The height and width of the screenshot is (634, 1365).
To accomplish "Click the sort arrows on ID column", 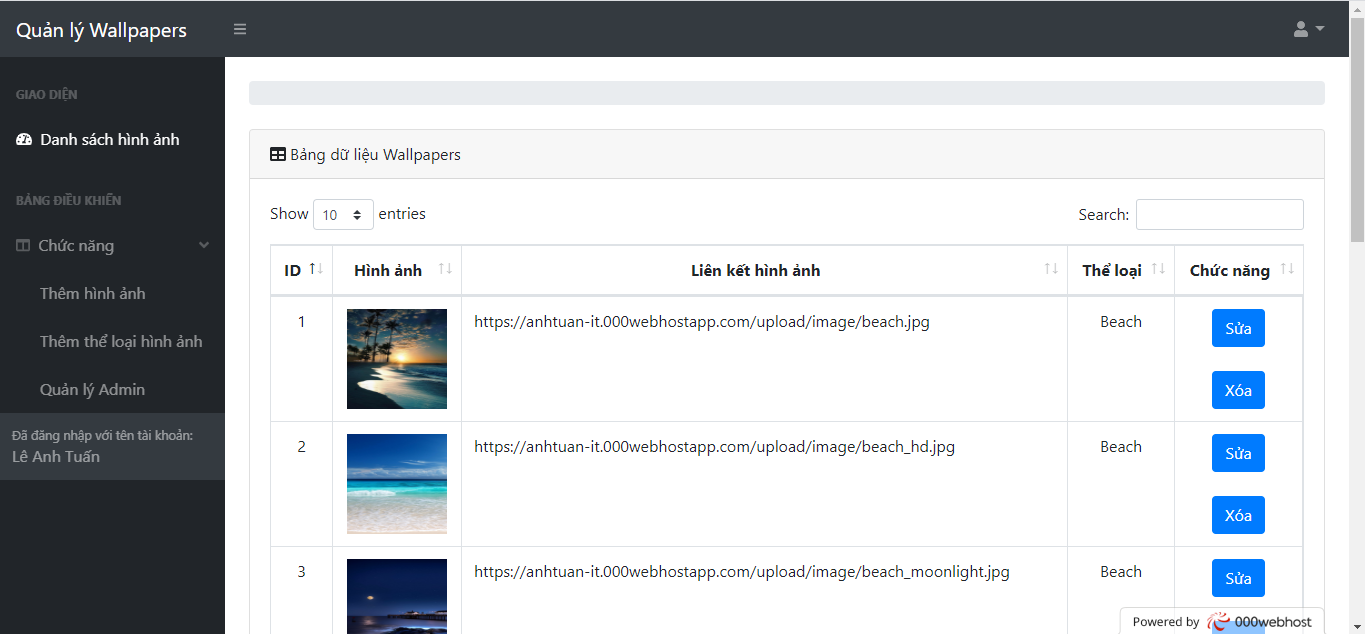I will [313, 267].
